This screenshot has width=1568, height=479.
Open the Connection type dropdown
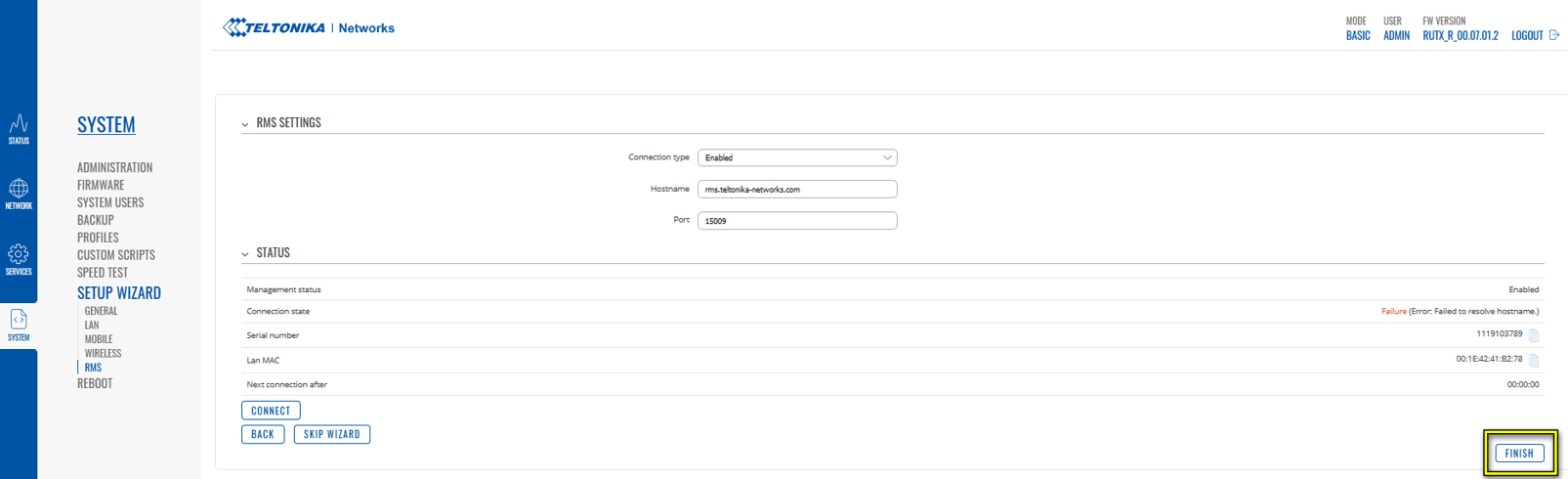tap(797, 157)
